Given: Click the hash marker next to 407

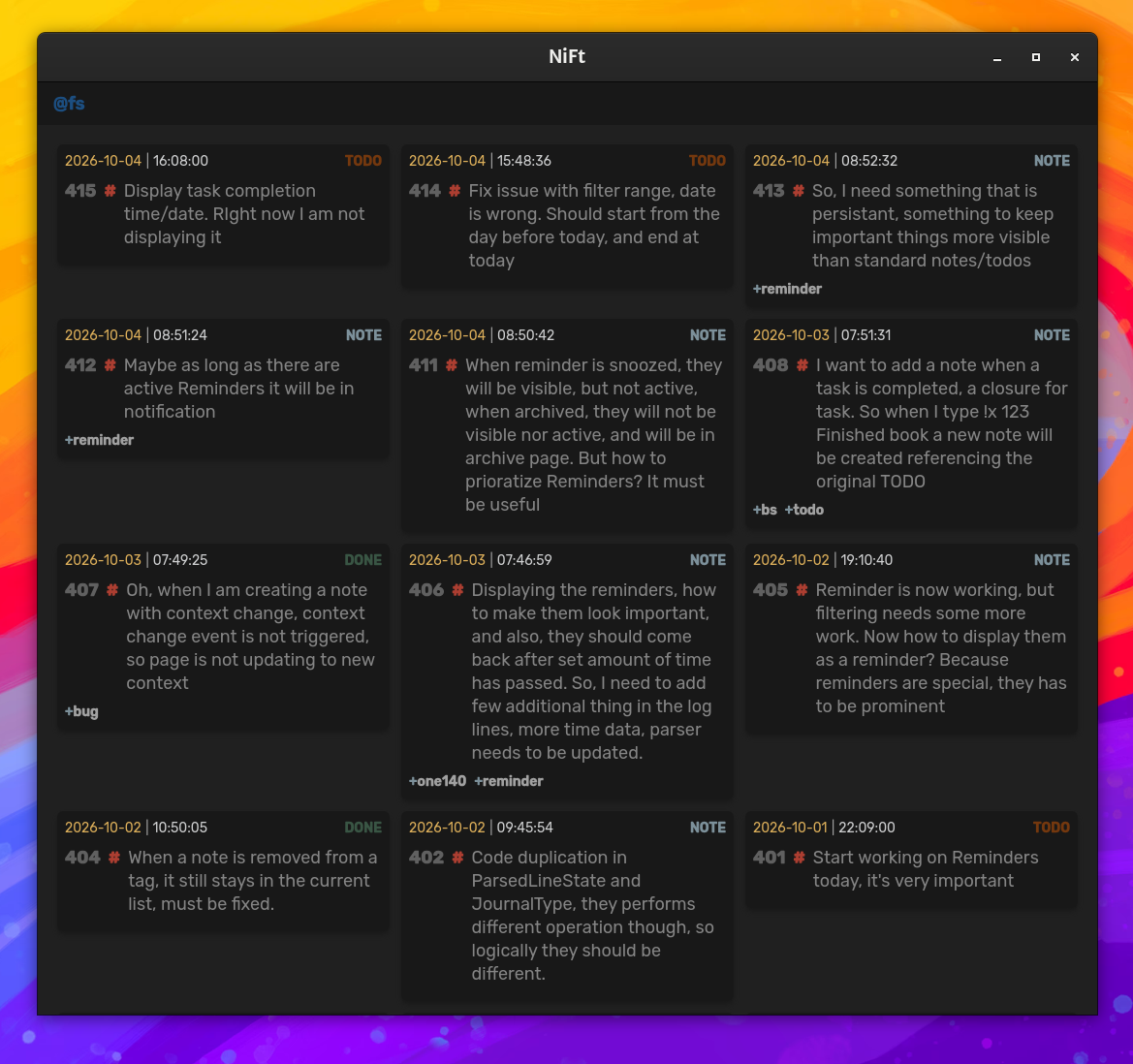Looking at the screenshot, I should coord(112,590).
